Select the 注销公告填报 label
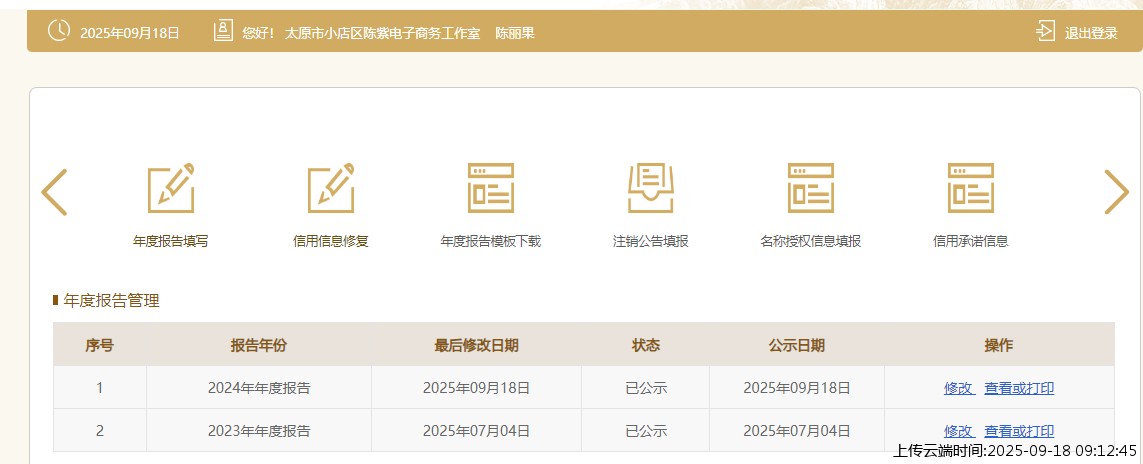1143x464 pixels. [x=651, y=241]
